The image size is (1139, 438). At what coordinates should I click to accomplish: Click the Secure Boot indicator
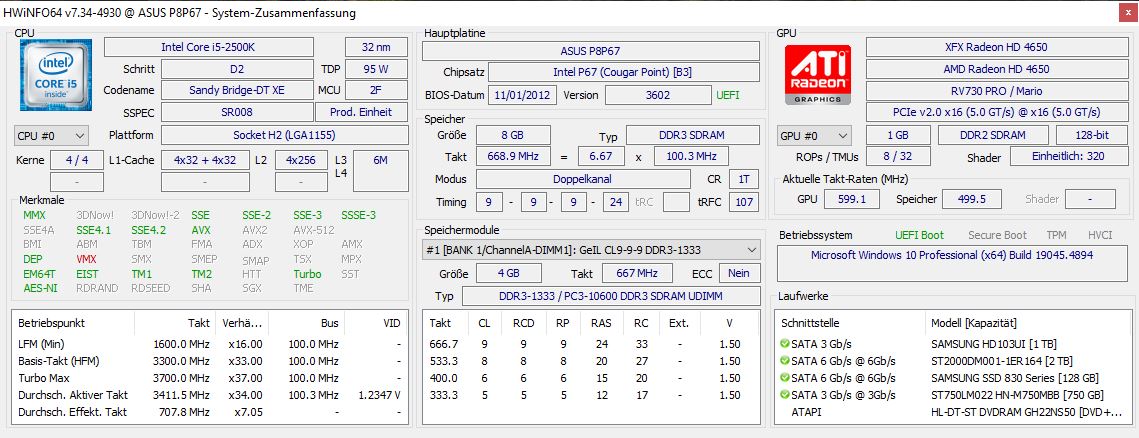tap(997, 235)
